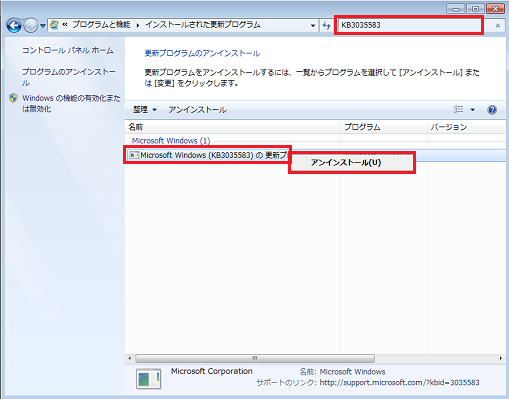Collapse the Microsoft Windows (1) group

171,141
